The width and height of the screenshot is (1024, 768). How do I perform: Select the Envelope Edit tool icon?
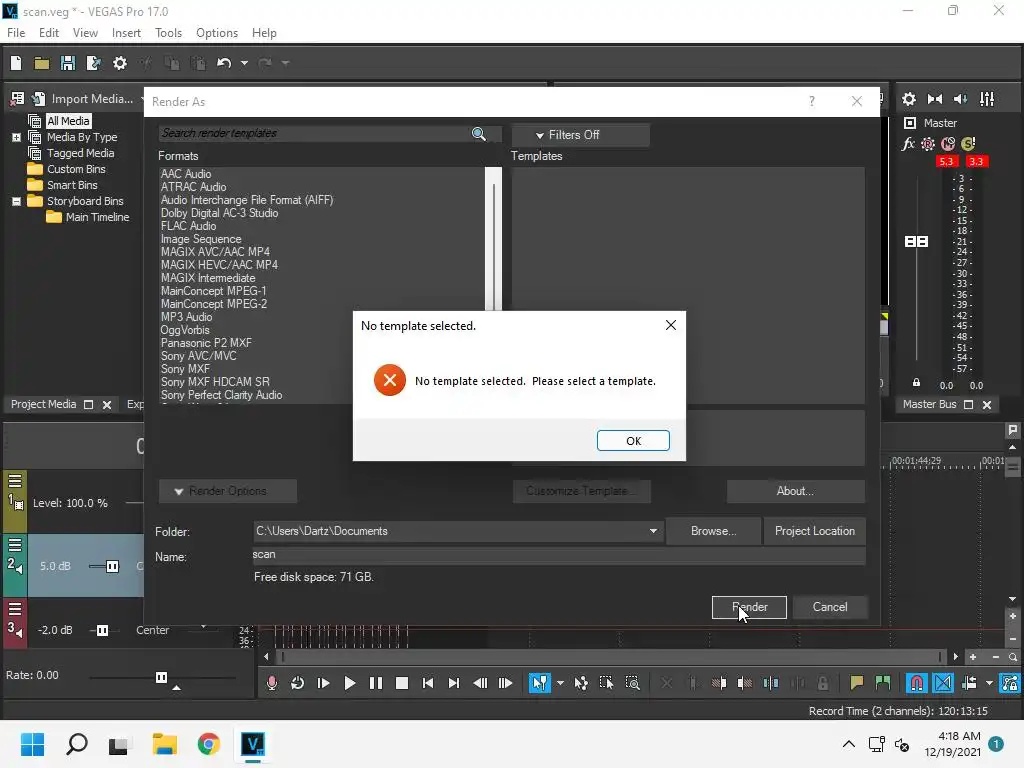[581, 684]
